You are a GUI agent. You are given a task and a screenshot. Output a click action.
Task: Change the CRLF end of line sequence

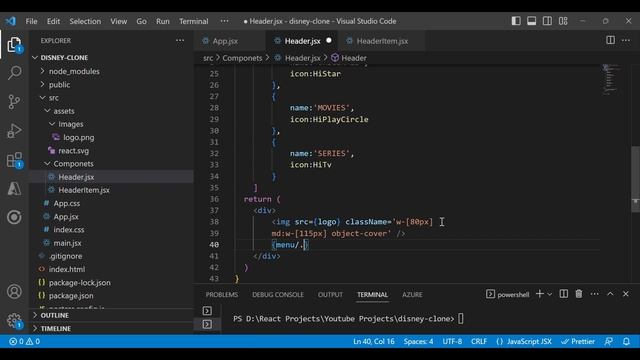tap(479, 342)
